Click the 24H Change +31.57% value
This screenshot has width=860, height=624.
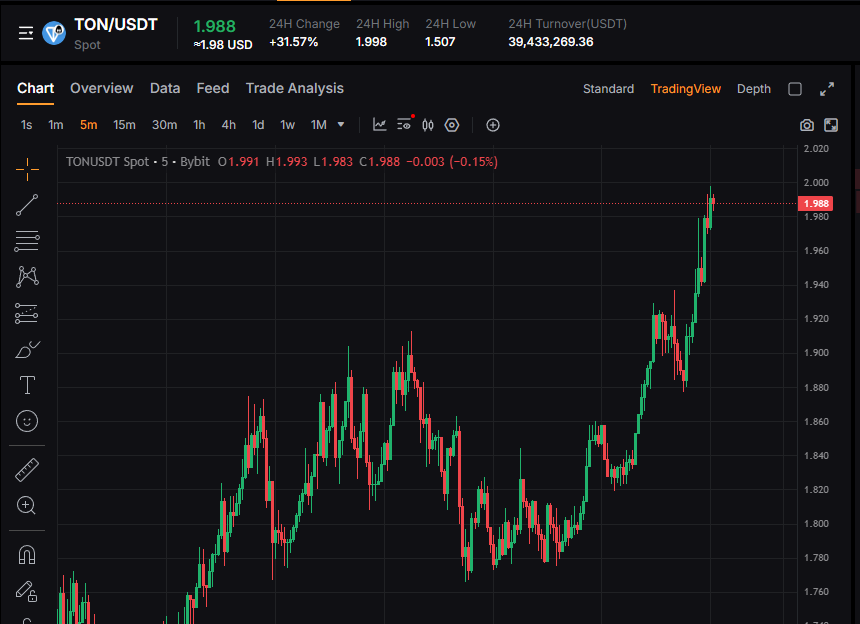point(293,42)
